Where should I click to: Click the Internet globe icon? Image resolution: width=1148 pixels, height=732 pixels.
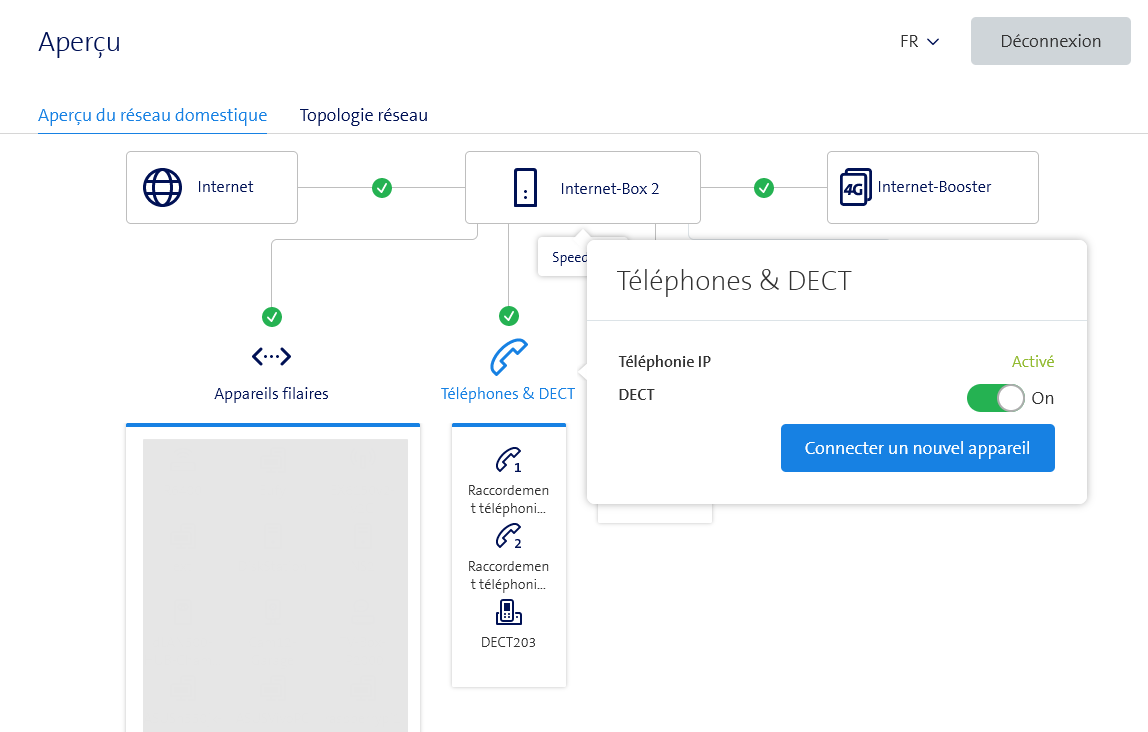point(162,187)
